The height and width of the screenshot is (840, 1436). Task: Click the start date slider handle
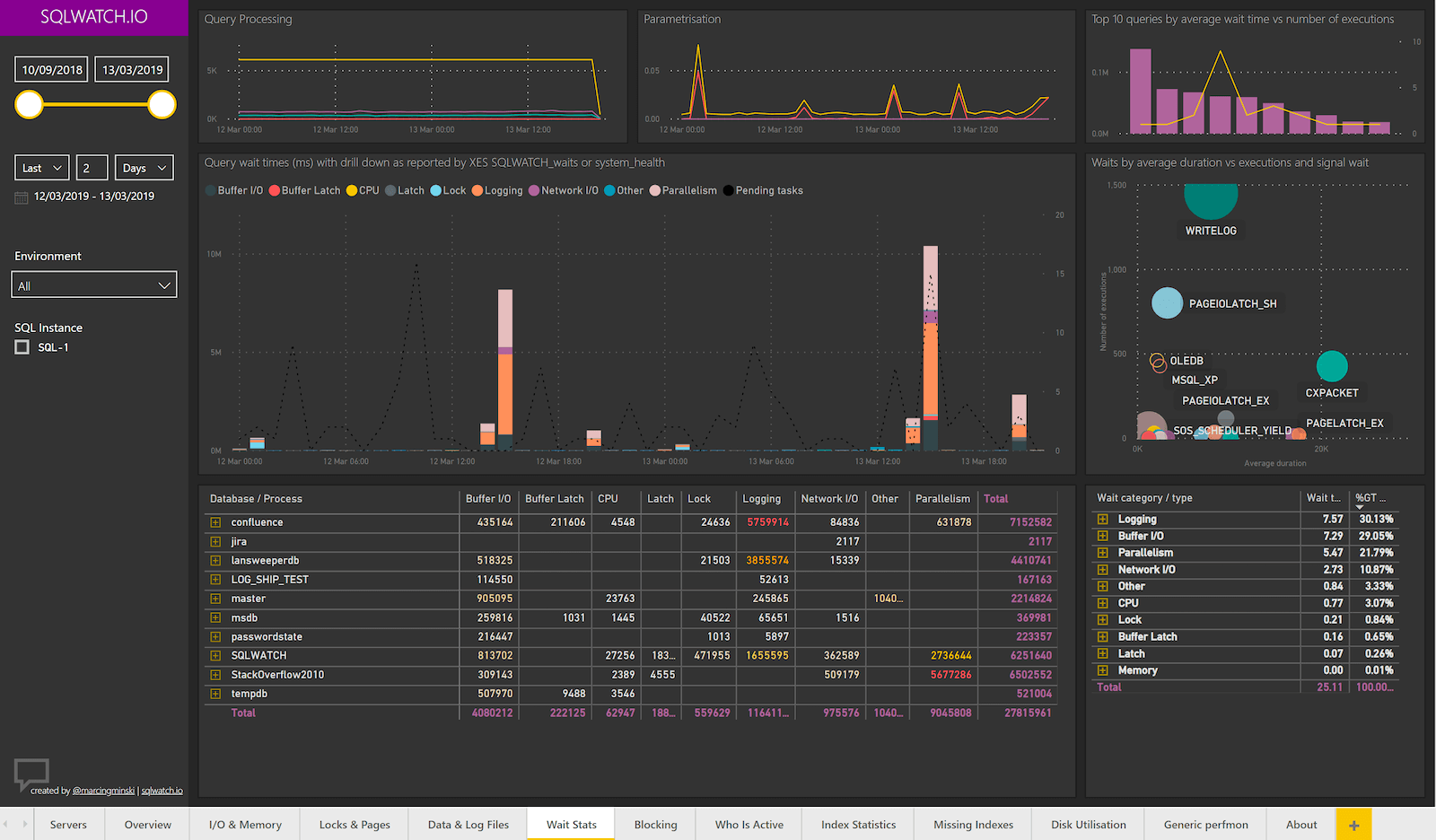29,104
